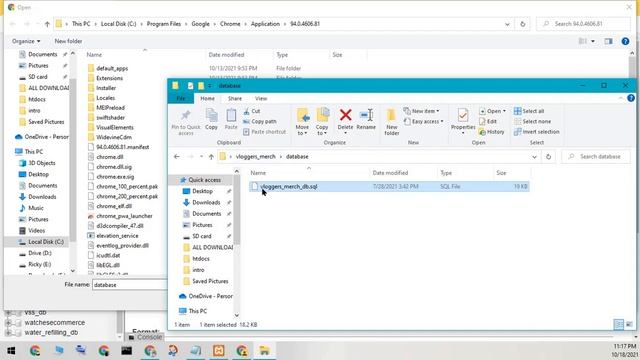
Task: Open the Organize menu in Open dialog
Action: click(26, 41)
